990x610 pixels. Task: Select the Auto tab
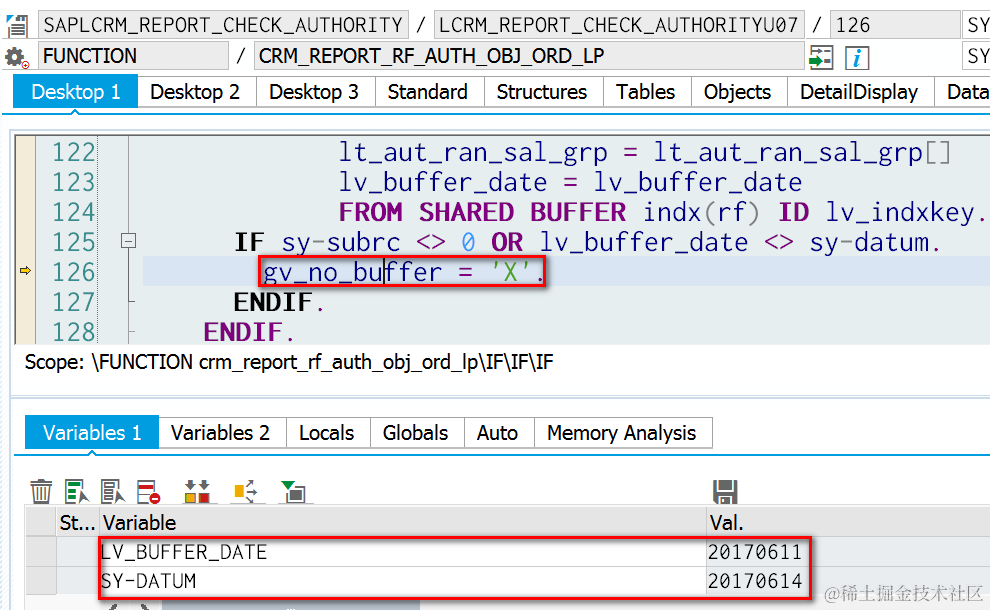498,433
